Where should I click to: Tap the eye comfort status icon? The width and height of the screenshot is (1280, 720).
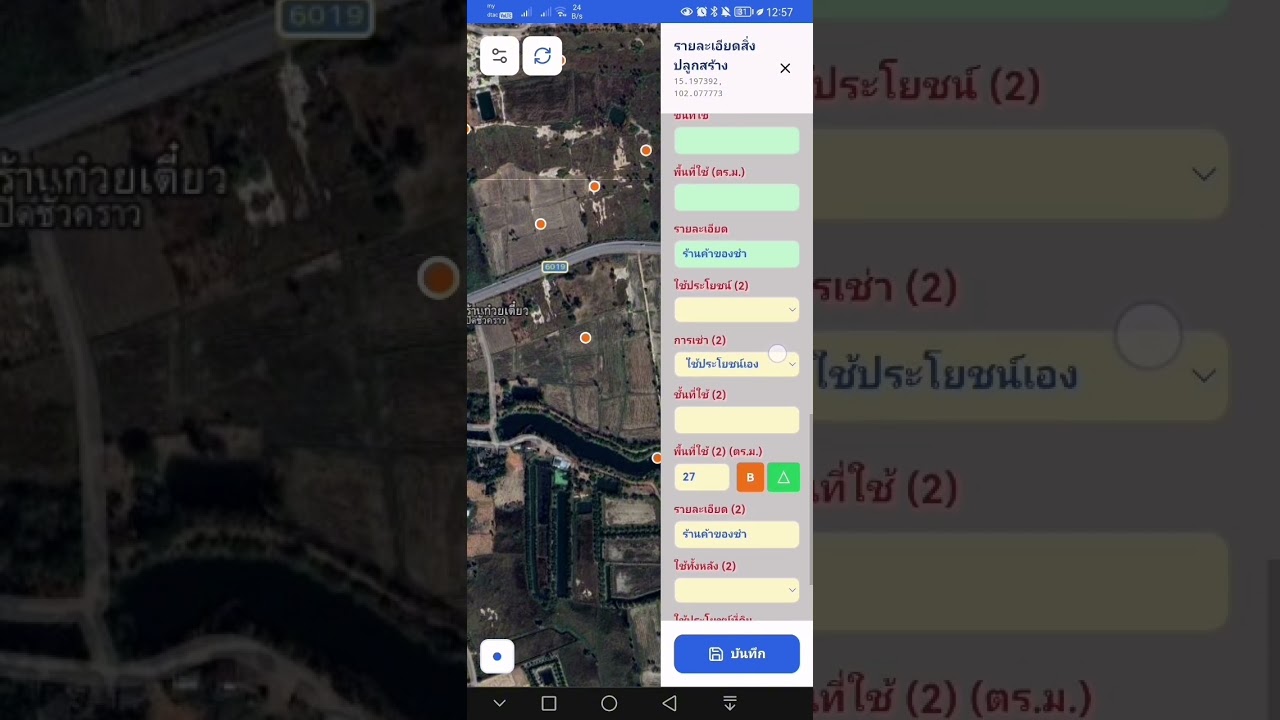(686, 12)
